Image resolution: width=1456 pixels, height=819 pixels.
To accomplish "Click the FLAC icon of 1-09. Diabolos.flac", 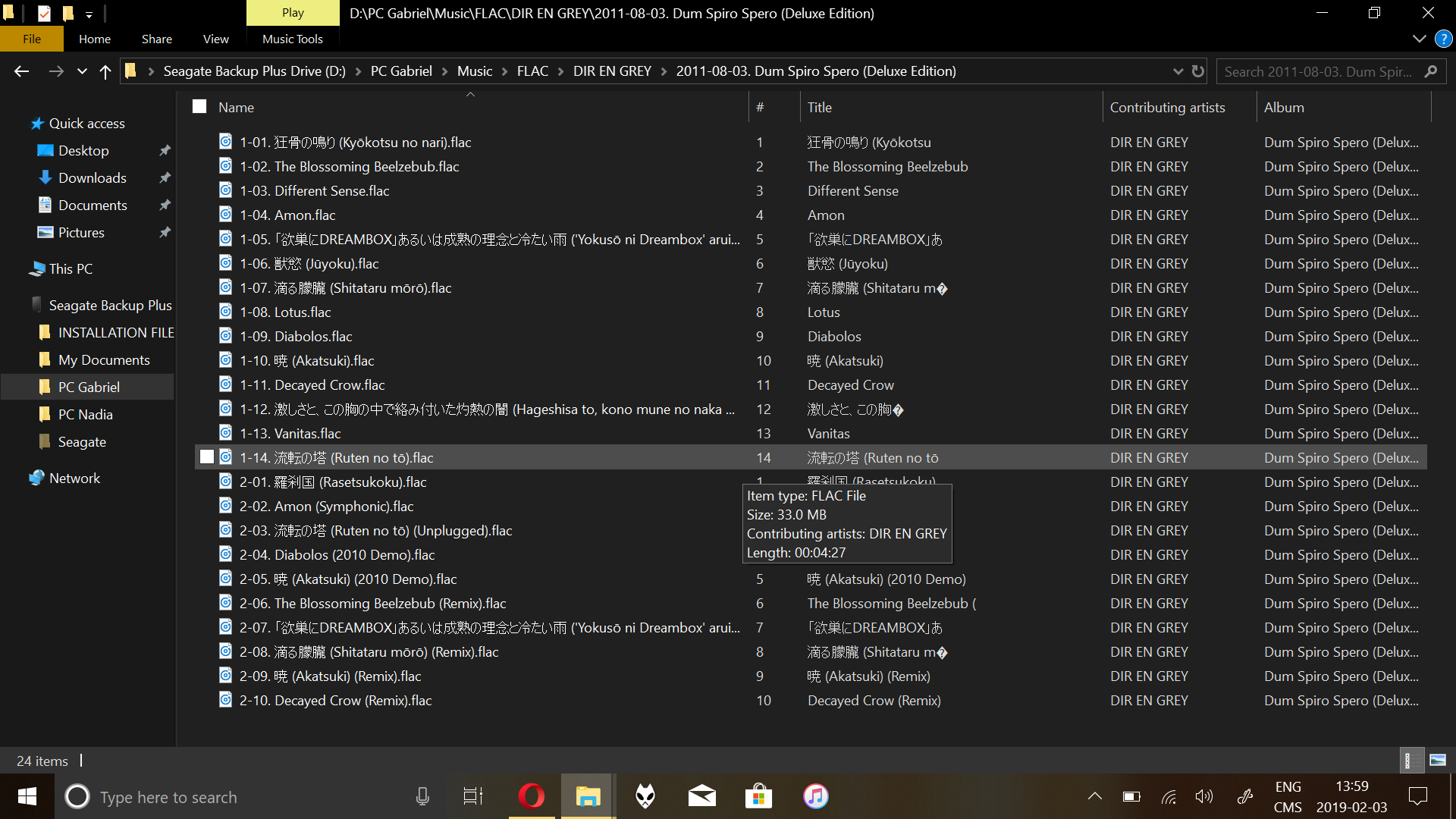I will pos(225,335).
